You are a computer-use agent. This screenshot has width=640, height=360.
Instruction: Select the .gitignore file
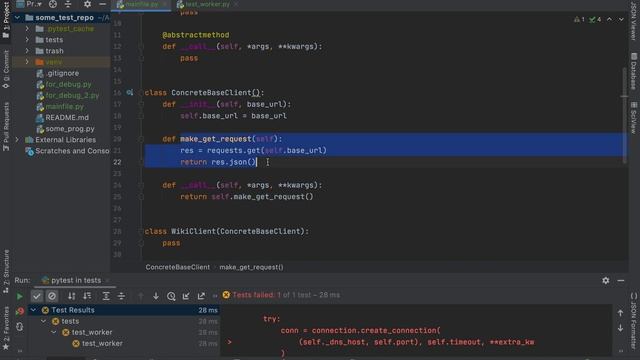coord(62,73)
